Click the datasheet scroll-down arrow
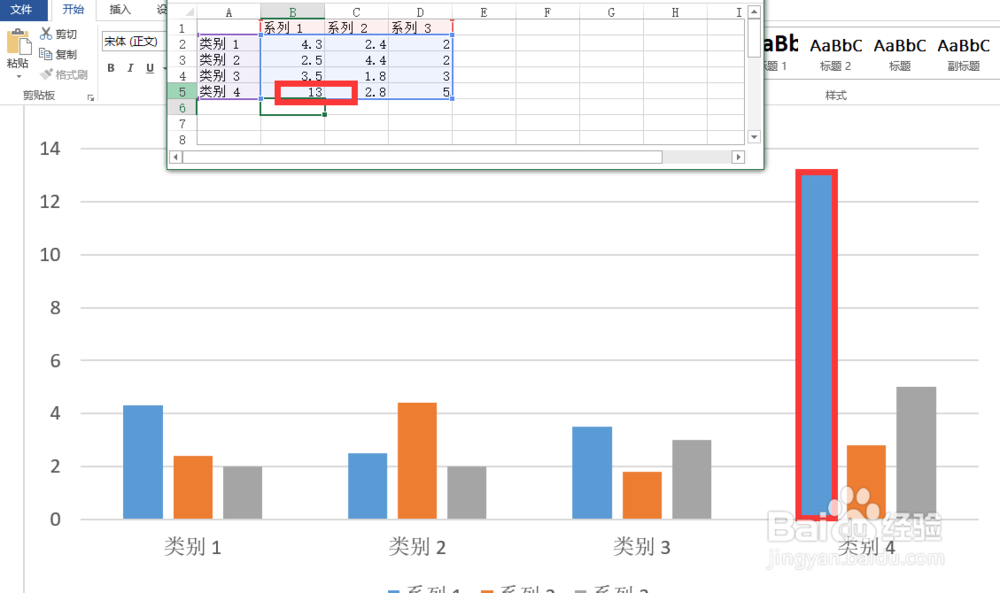 (x=754, y=136)
